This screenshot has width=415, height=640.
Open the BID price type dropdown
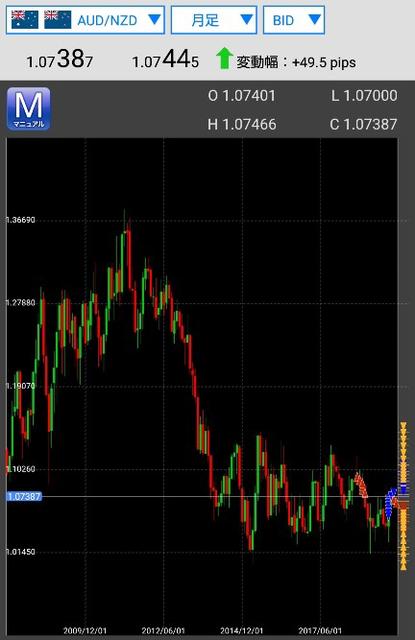294,20
